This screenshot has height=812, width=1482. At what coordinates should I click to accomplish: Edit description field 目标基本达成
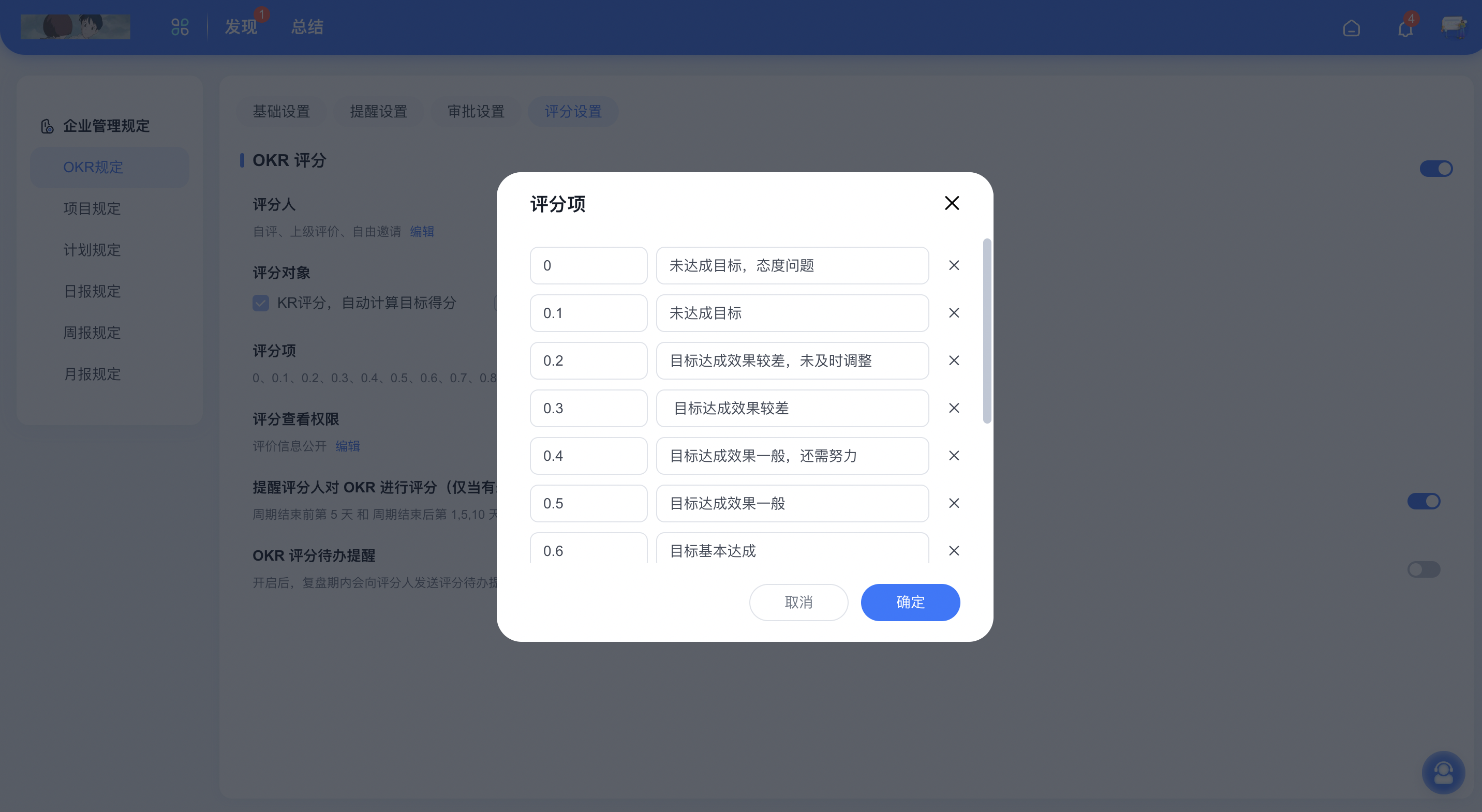point(792,548)
